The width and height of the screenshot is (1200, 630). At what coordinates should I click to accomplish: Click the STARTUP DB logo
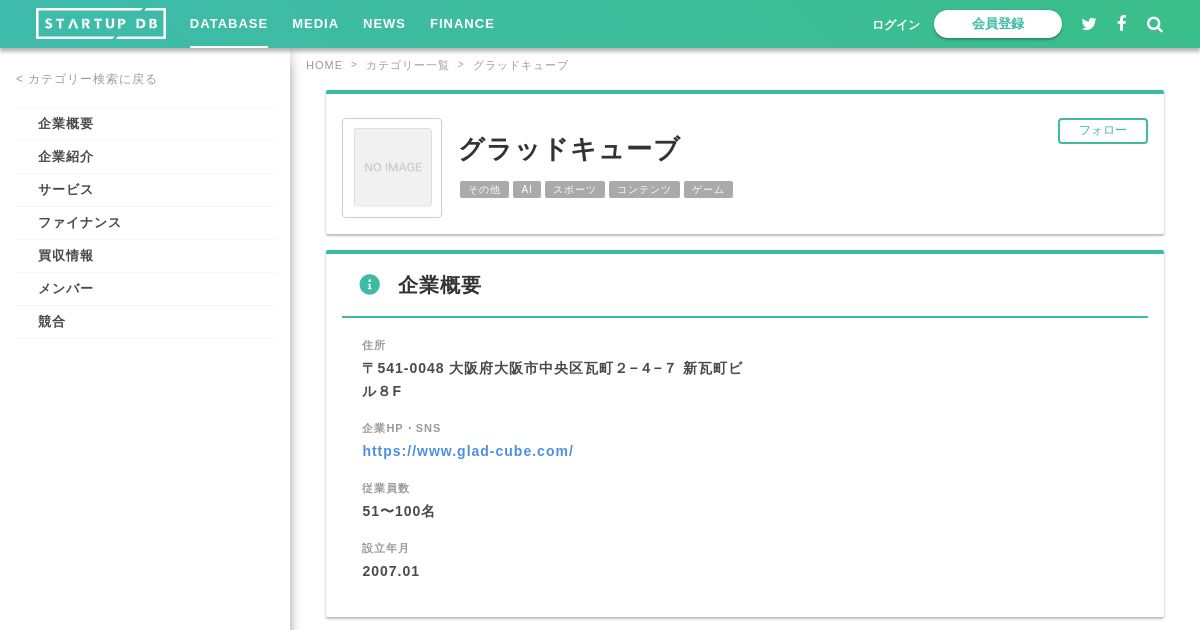[101, 24]
